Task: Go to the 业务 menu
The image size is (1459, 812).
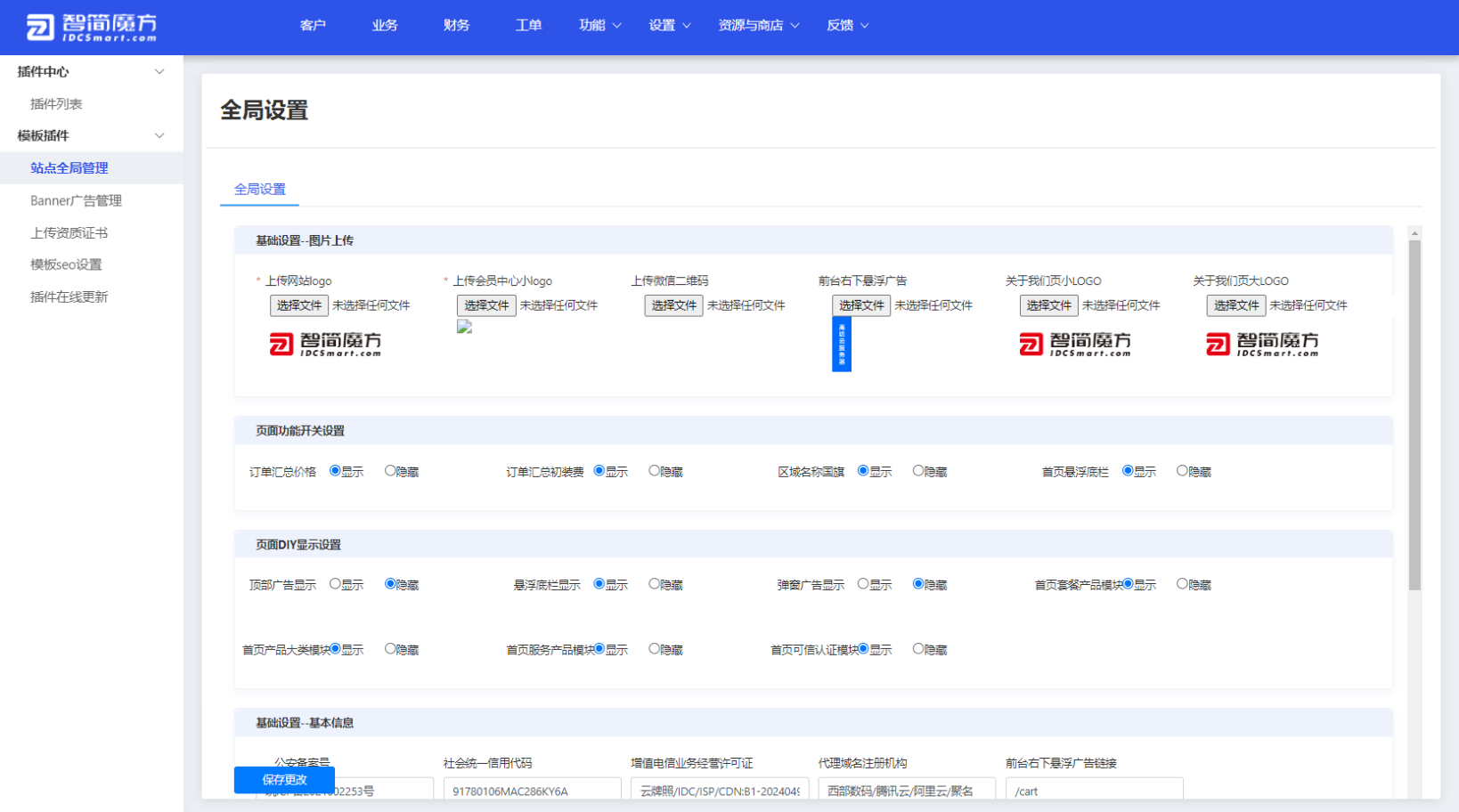Action: pyautogui.click(x=385, y=25)
